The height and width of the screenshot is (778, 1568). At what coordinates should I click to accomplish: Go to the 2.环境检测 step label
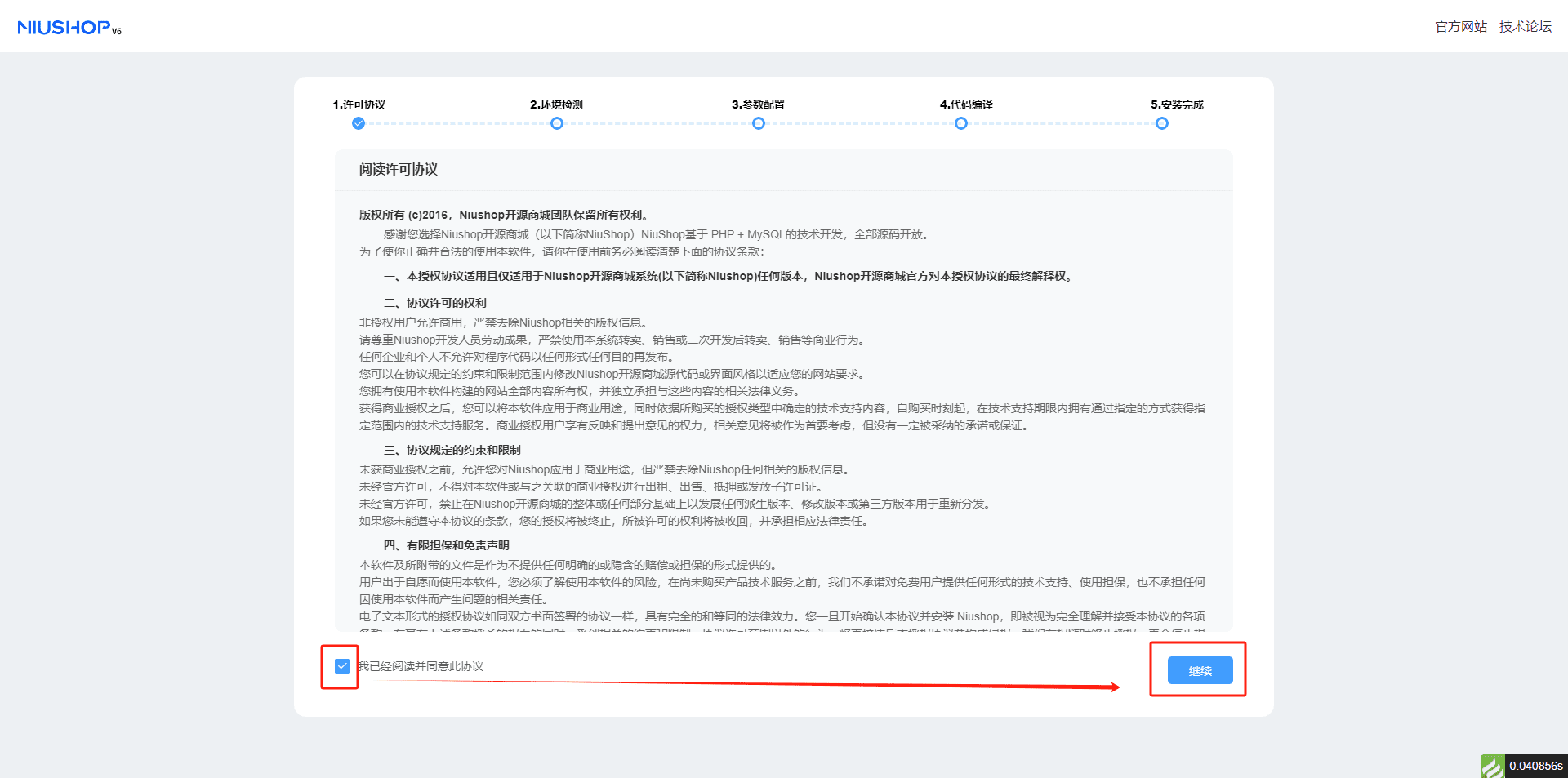[556, 104]
